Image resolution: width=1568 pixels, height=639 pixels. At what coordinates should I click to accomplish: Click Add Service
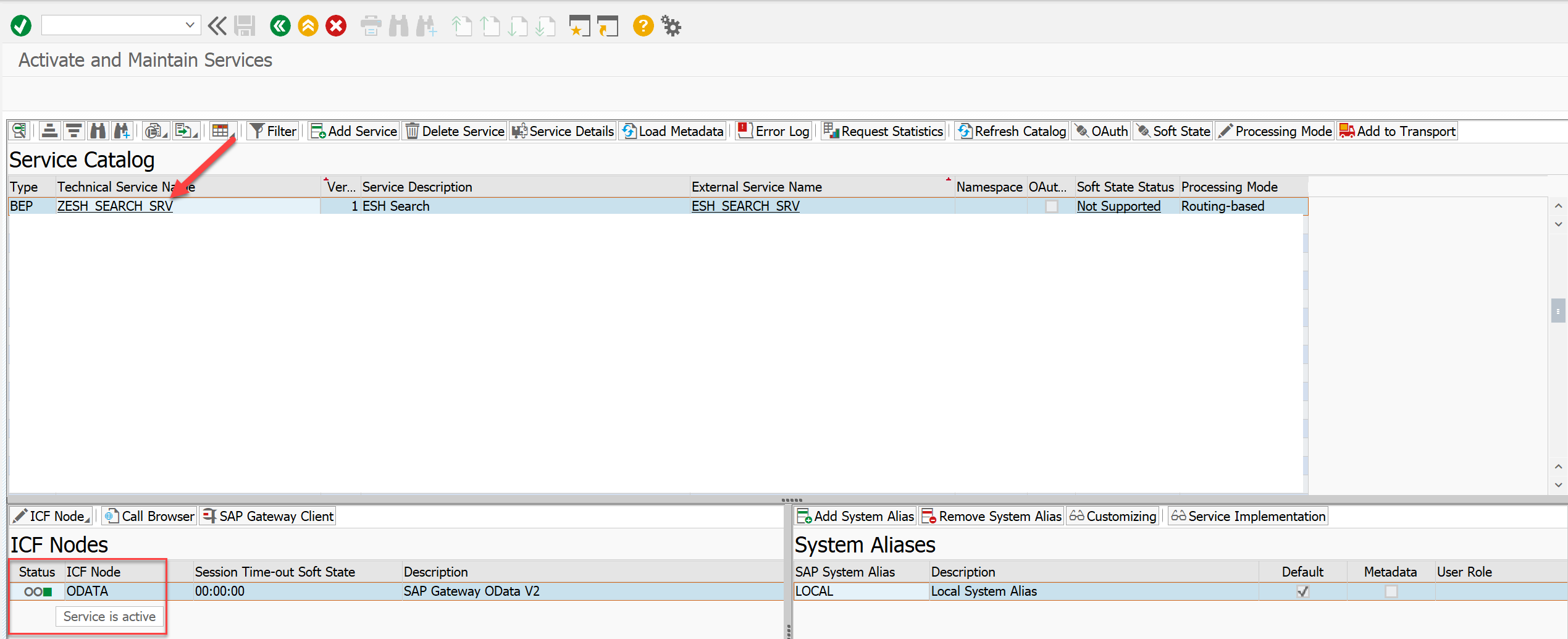point(354,131)
